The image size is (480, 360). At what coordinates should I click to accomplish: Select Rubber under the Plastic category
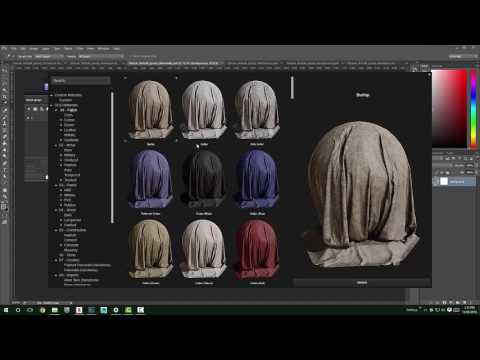(x=70, y=205)
